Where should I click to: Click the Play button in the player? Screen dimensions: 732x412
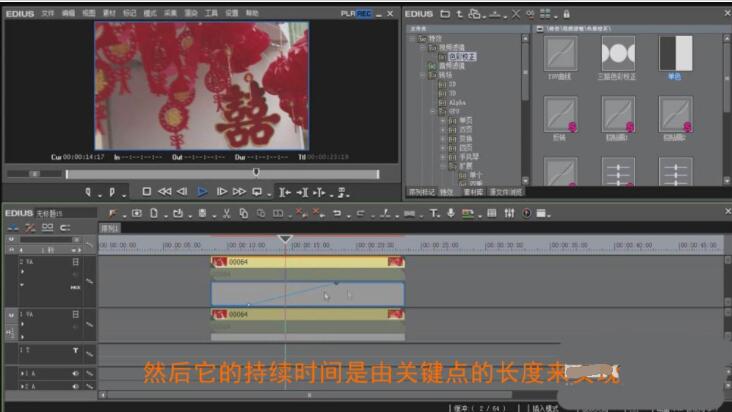point(202,191)
